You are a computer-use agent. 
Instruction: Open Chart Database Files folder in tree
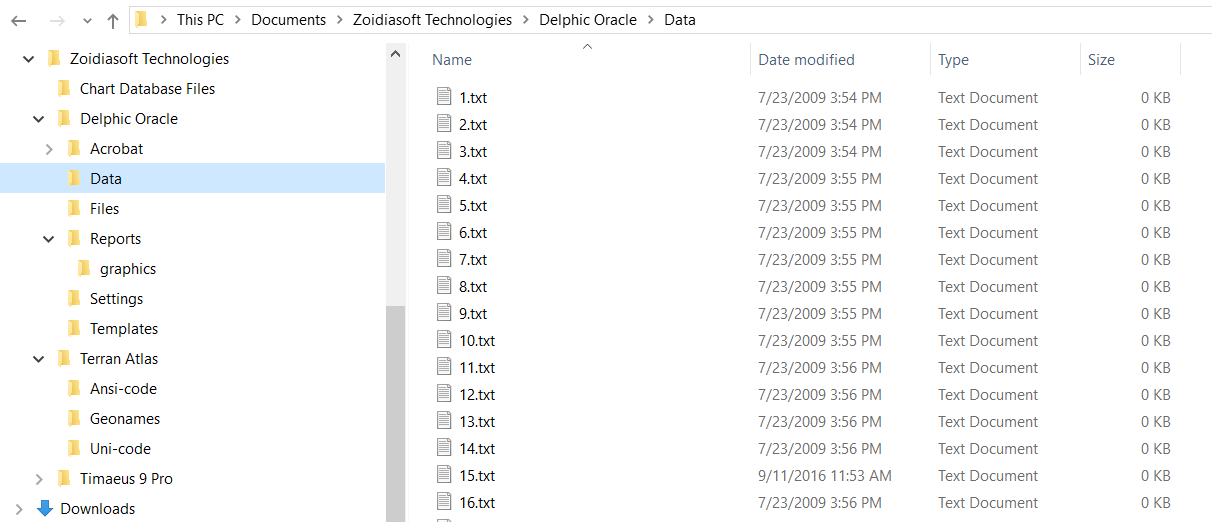tap(147, 88)
